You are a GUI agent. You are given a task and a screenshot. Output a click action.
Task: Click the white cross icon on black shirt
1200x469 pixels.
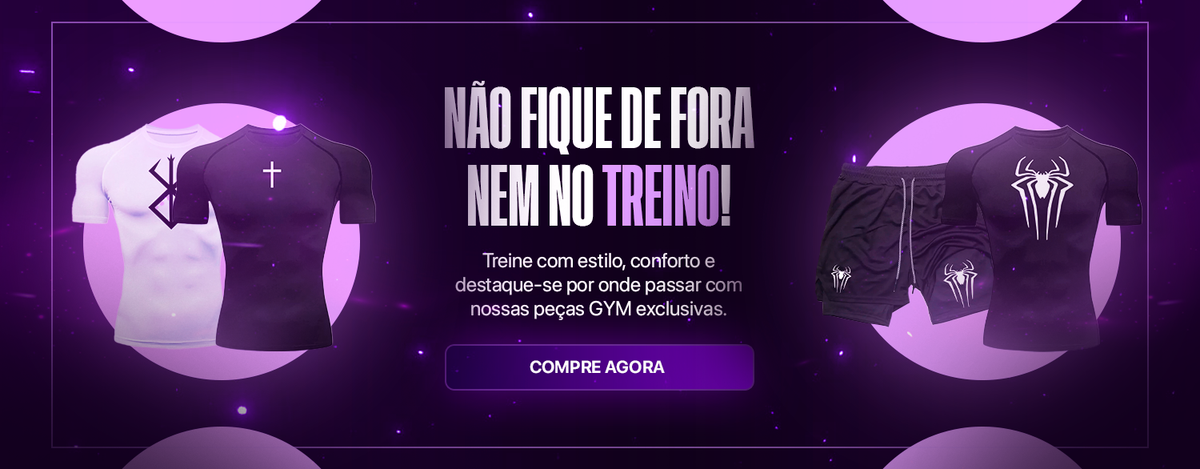[272, 176]
